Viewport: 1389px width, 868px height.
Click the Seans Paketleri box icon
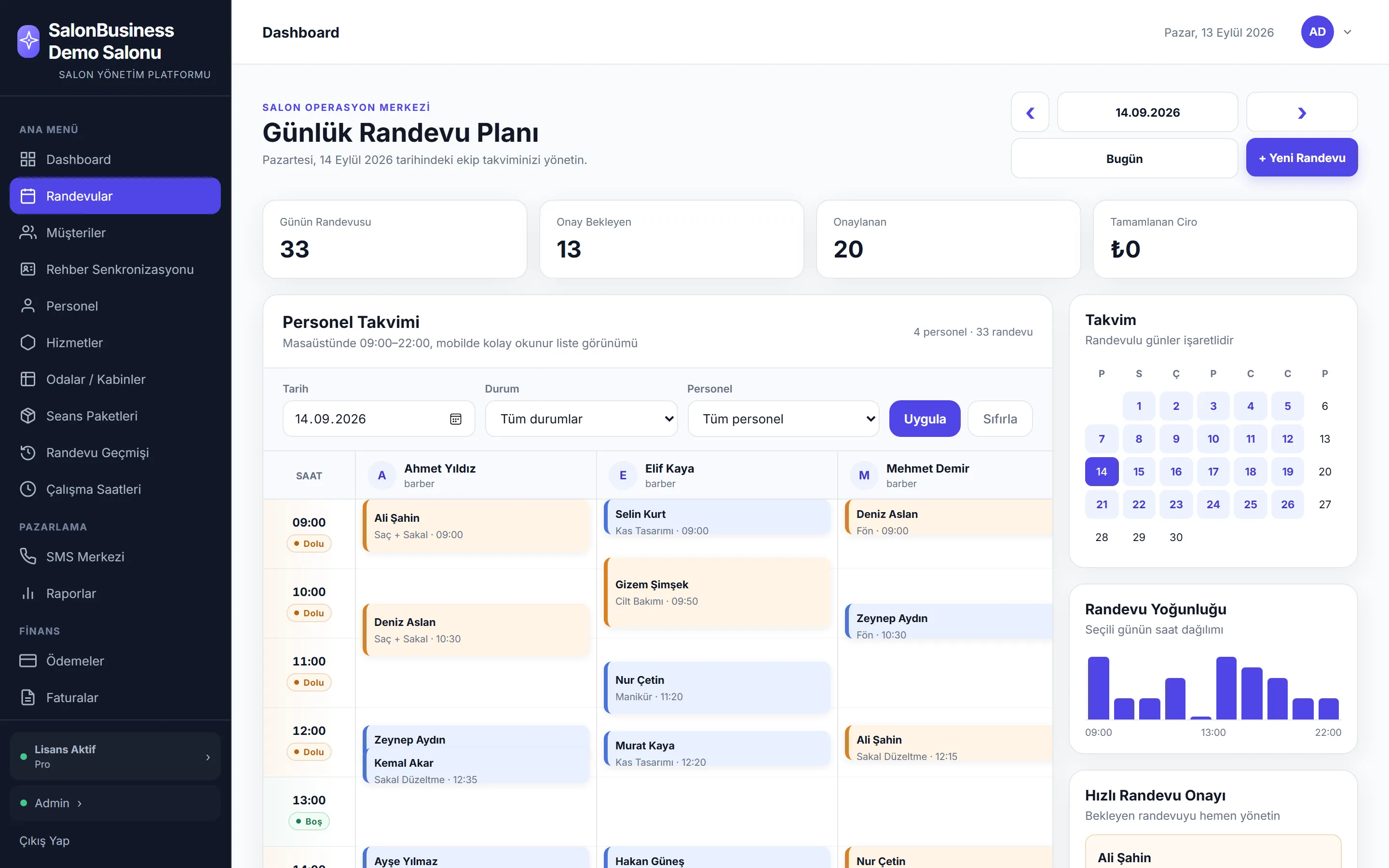point(27,416)
